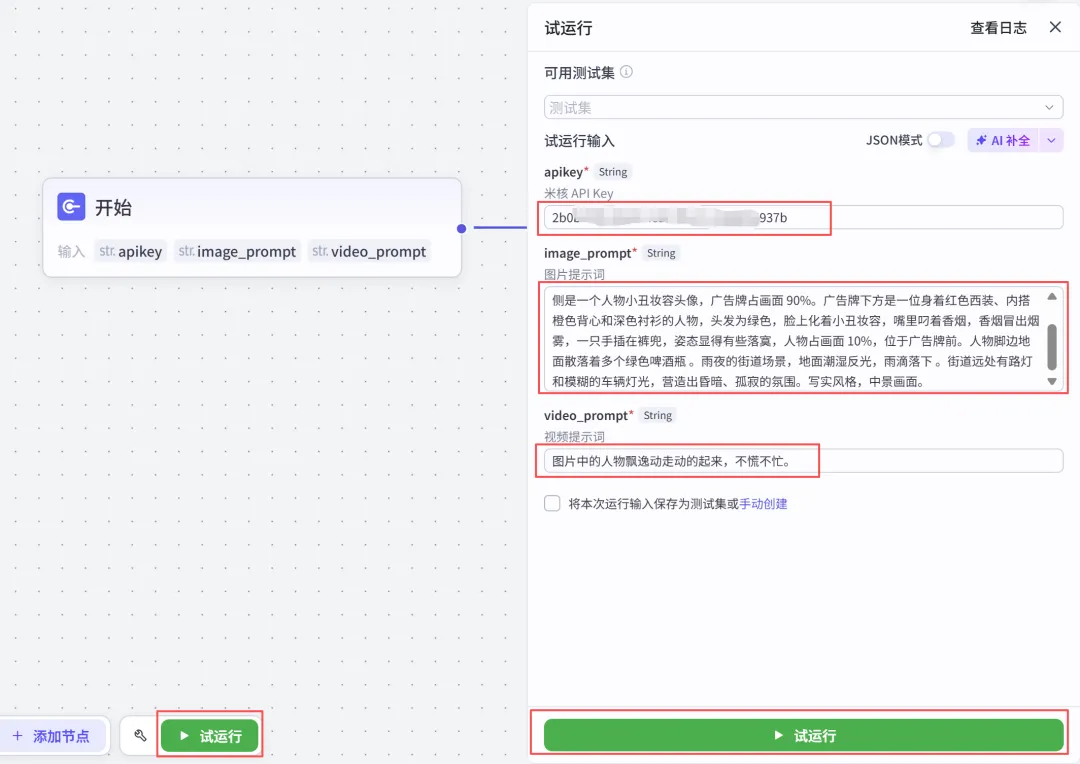This screenshot has height=764, width=1080.
Task: Click into the apikey input field
Action: click(803, 218)
